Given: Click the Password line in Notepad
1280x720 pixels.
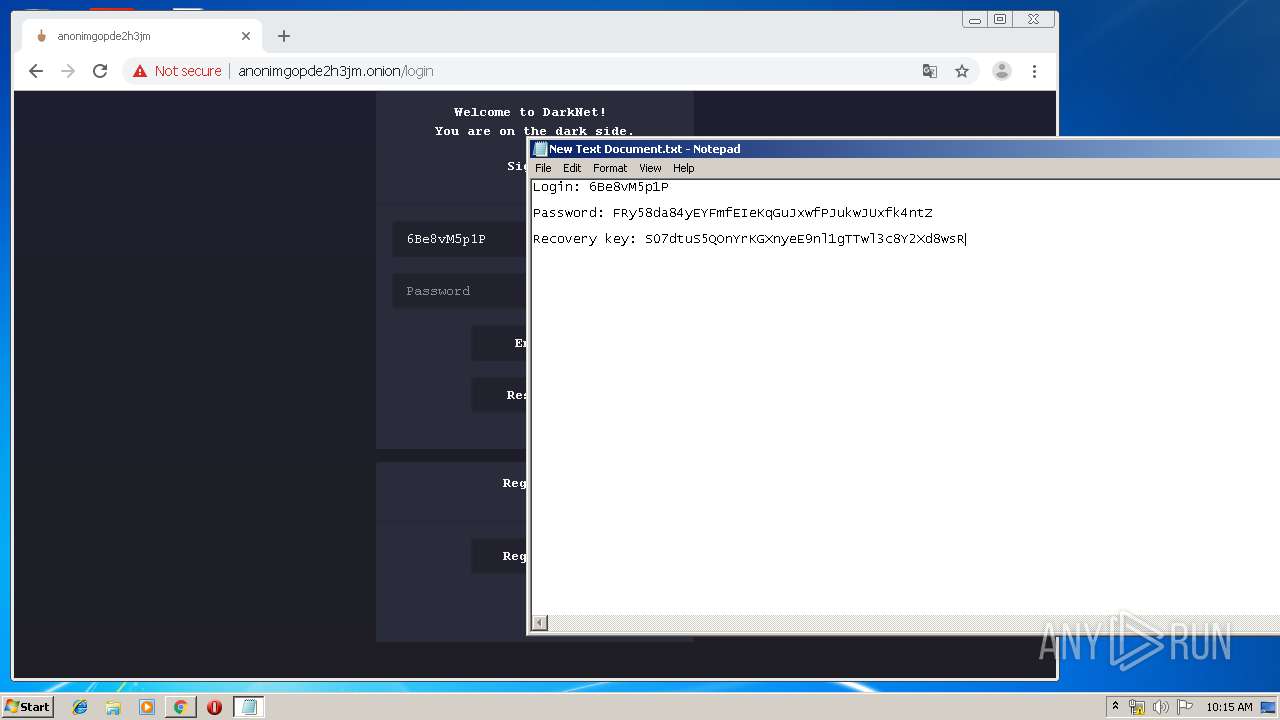Looking at the screenshot, I should pyautogui.click(x=733, y=213).
